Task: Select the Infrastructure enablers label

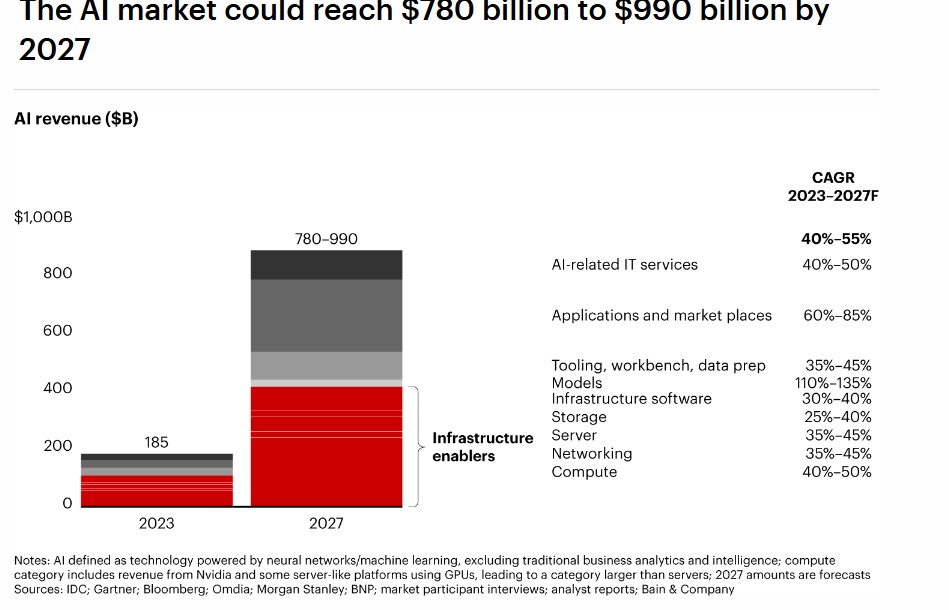Action: coord(482,447)
